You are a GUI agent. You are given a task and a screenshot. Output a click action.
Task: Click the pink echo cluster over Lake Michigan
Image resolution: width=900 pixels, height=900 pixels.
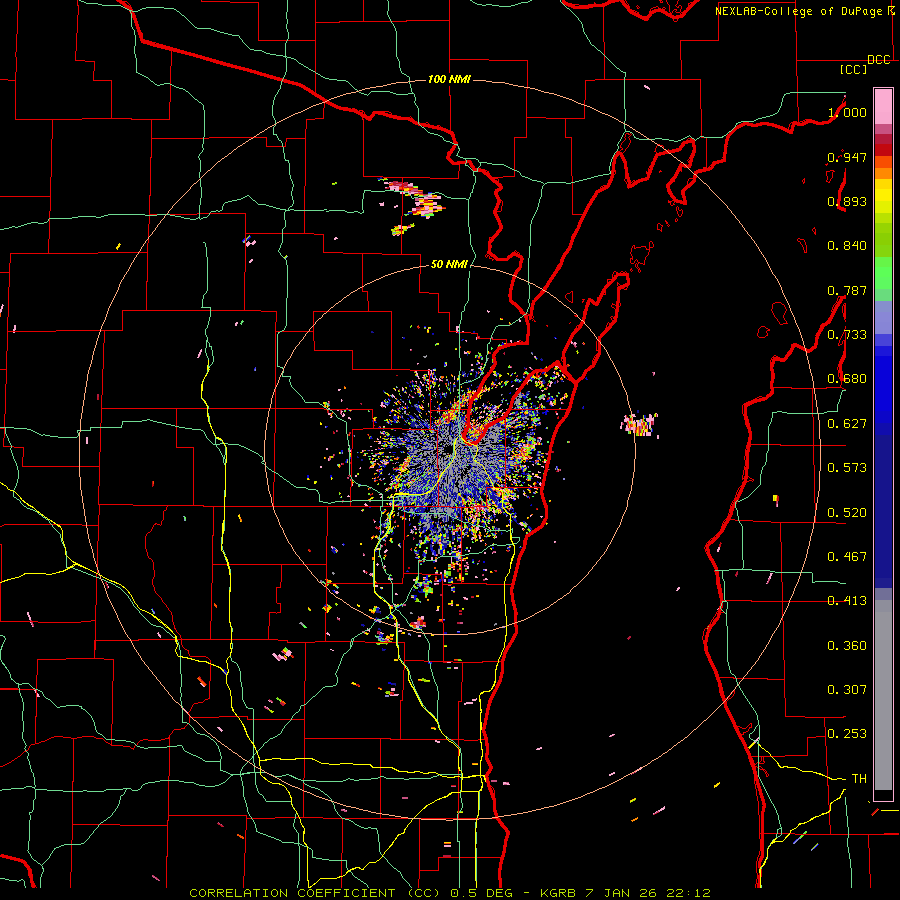(x=639, y=425)
